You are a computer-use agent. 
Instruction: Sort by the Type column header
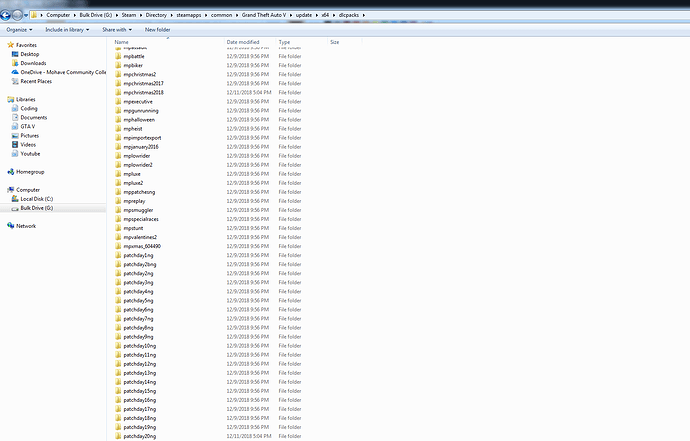284,42
